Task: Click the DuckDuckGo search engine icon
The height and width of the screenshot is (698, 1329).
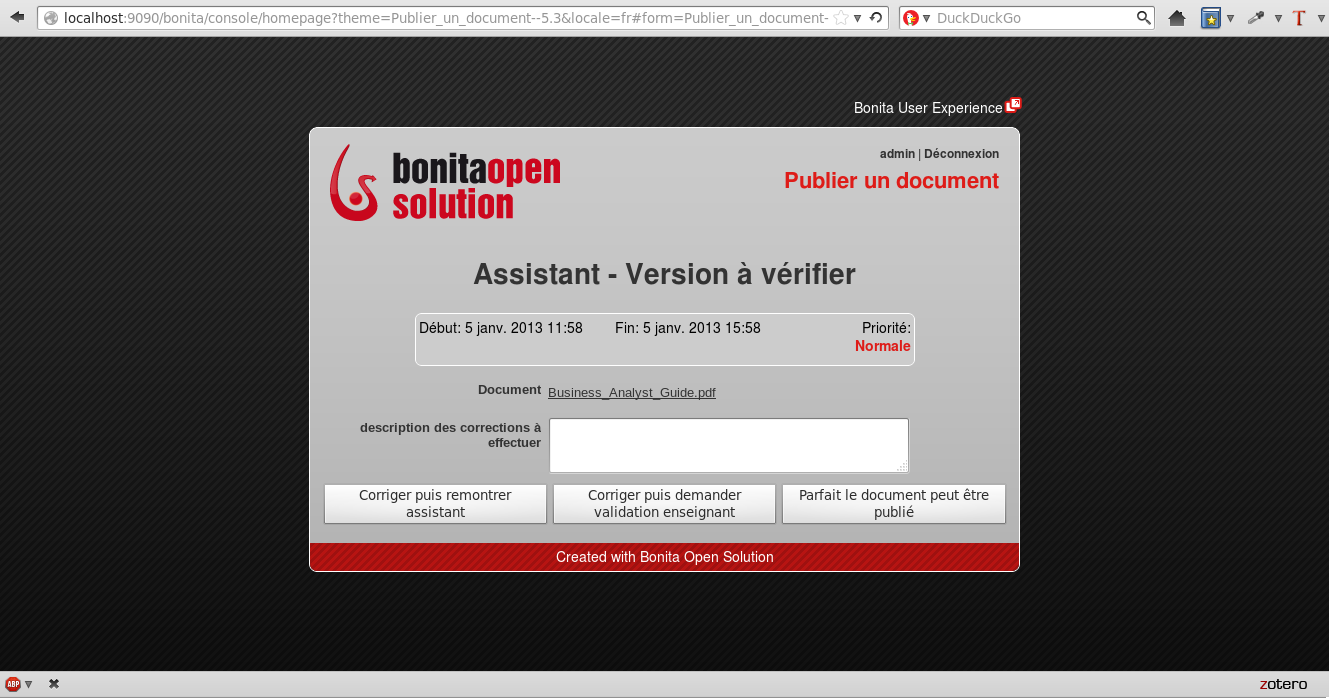Action: (910, 18)
